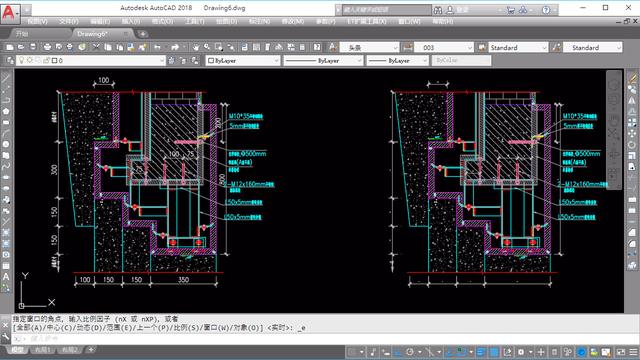Select the Table tool in left toolbar
640x360 pixels.
tap(6, 266)
